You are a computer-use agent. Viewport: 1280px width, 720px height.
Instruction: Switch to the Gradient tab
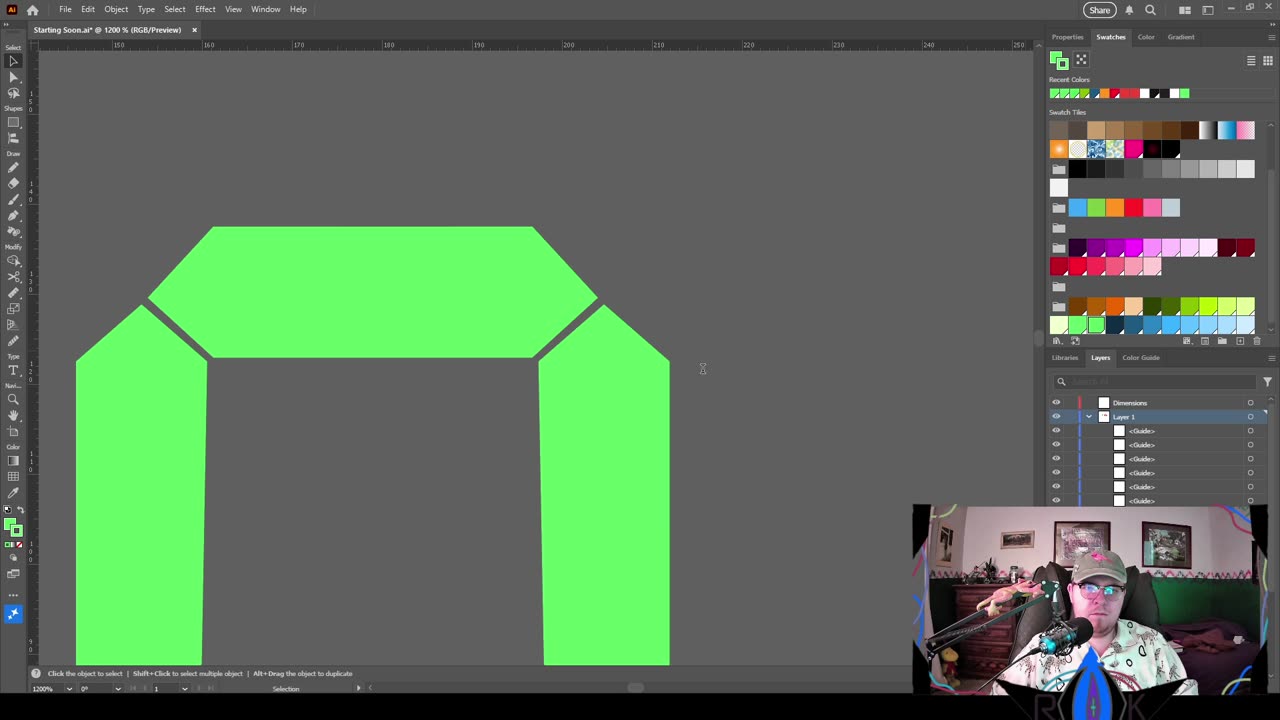[x=1181, y=37]
